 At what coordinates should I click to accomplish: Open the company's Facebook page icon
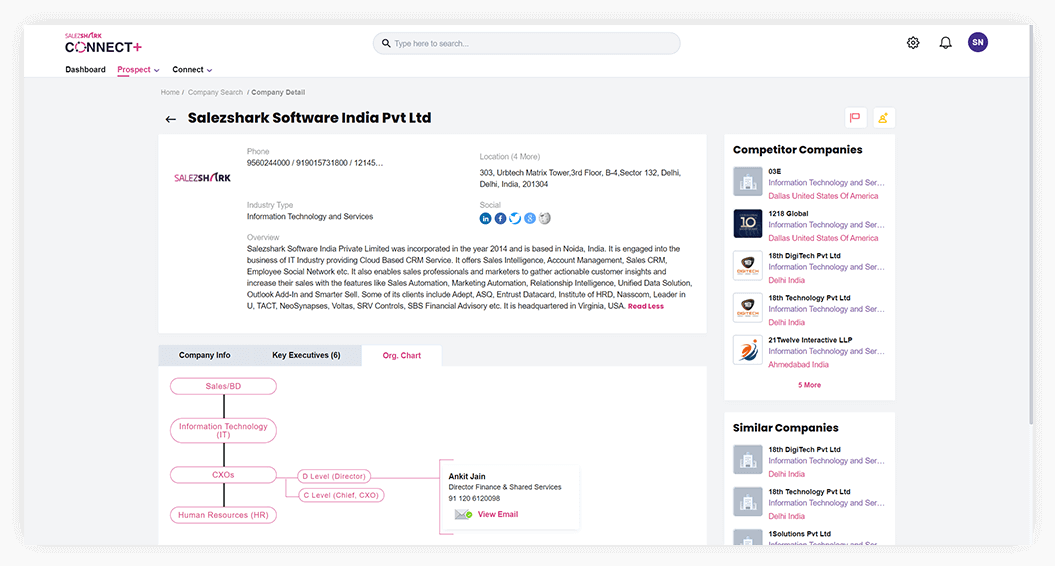(x=500, y=218)
